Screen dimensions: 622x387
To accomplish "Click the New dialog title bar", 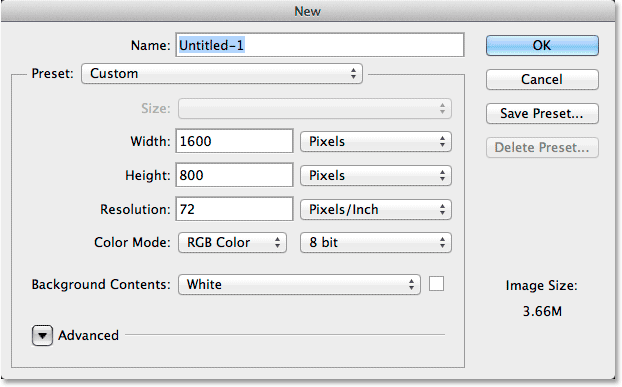I will coord(308,11).
